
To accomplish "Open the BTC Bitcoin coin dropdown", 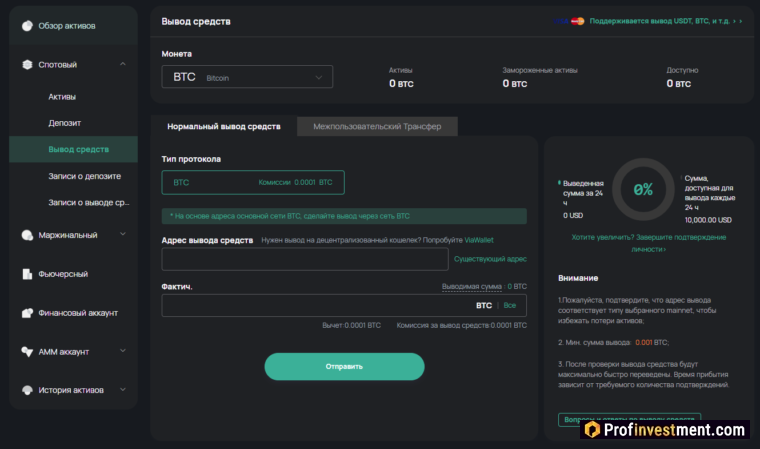I will [x=247, y=77].
